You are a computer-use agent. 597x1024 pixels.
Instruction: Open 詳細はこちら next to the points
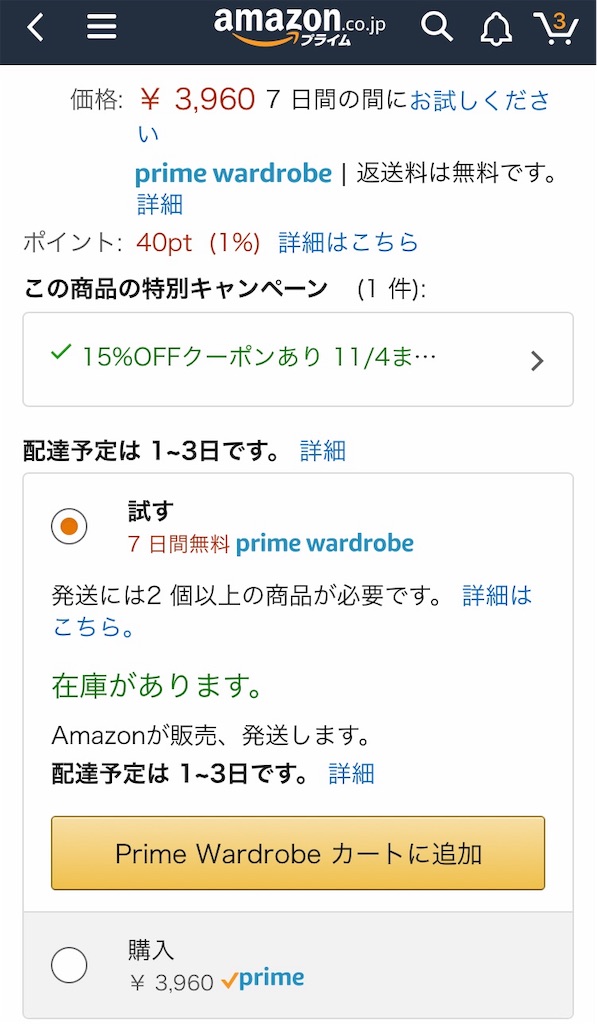(351, 241)
